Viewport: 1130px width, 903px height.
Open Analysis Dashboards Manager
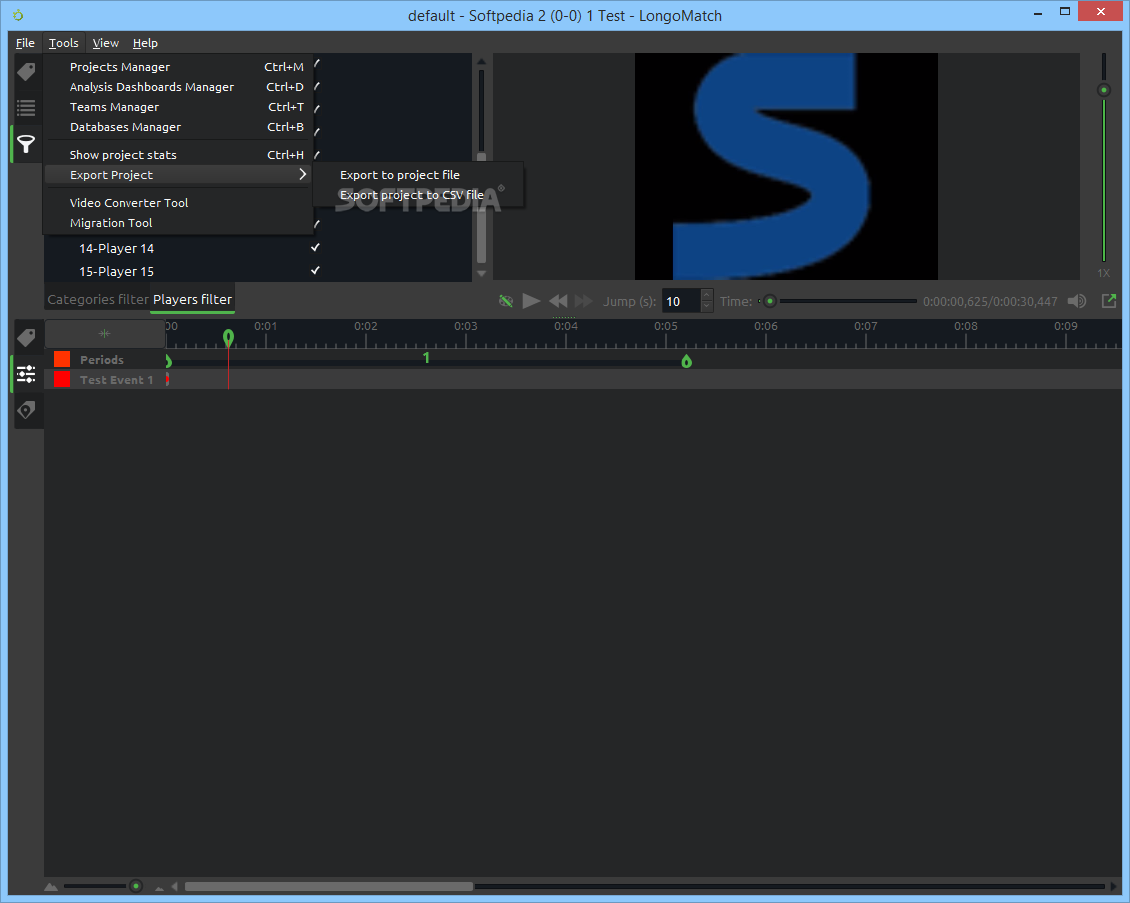178,87
